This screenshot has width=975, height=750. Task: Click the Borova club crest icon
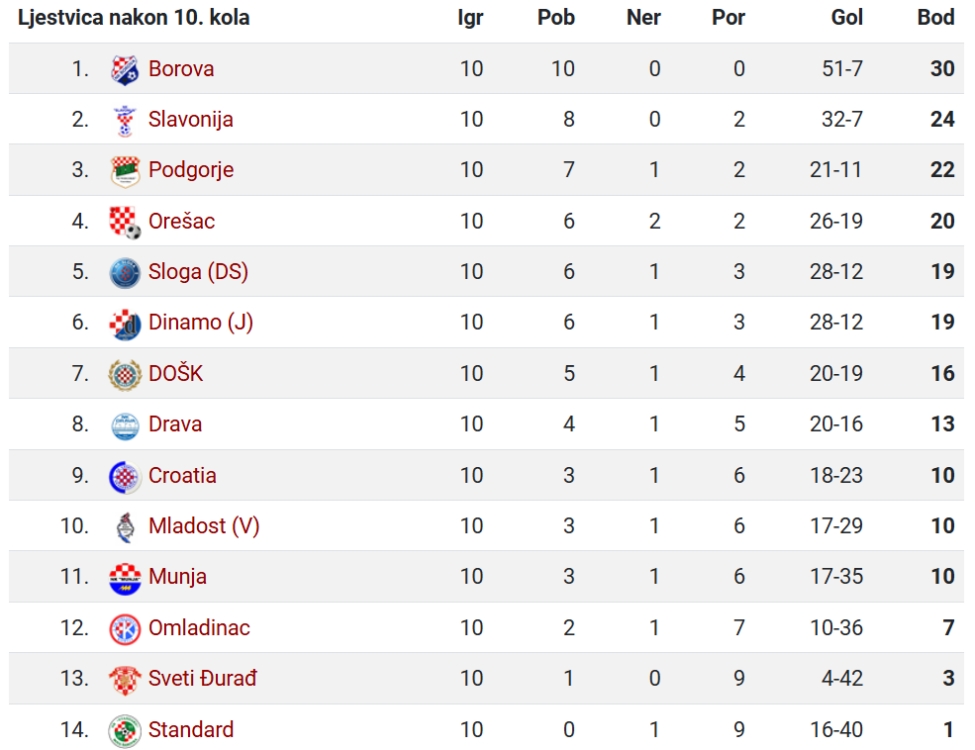click(x=124, y=69)
